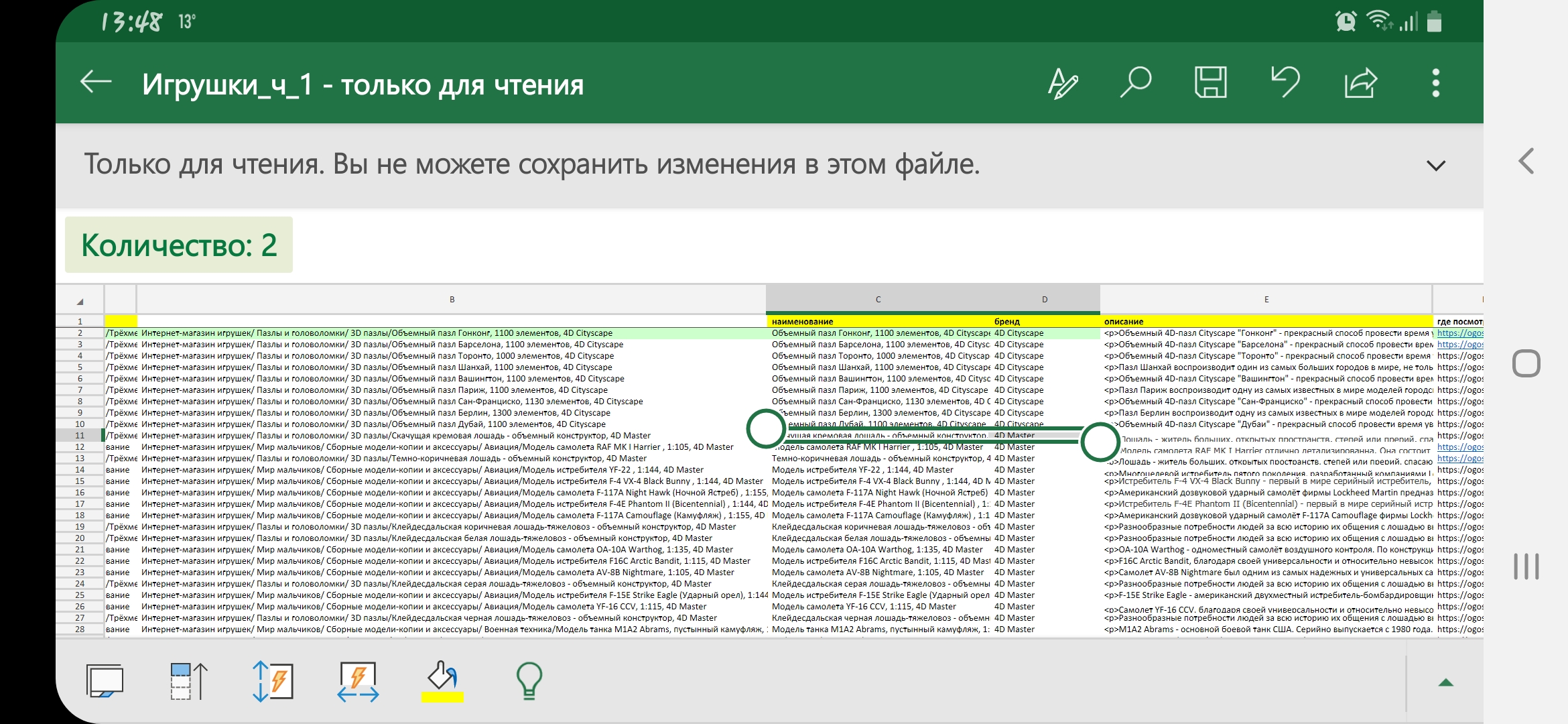Image resolution: width=1568 pixels, height=724 pixels.
Task: Open the share icon
Action: pyautogui.click(x=1361, y=83)
